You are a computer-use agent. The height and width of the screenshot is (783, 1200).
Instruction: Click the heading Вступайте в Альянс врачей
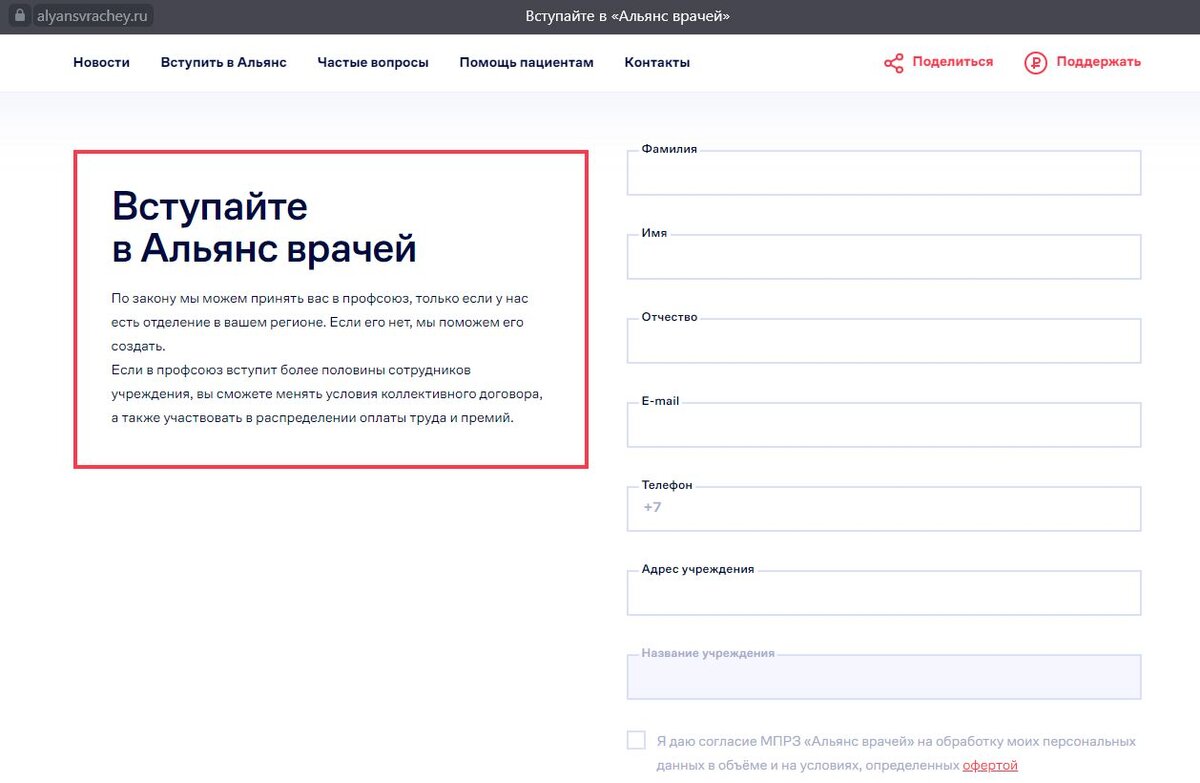[264, 227]
